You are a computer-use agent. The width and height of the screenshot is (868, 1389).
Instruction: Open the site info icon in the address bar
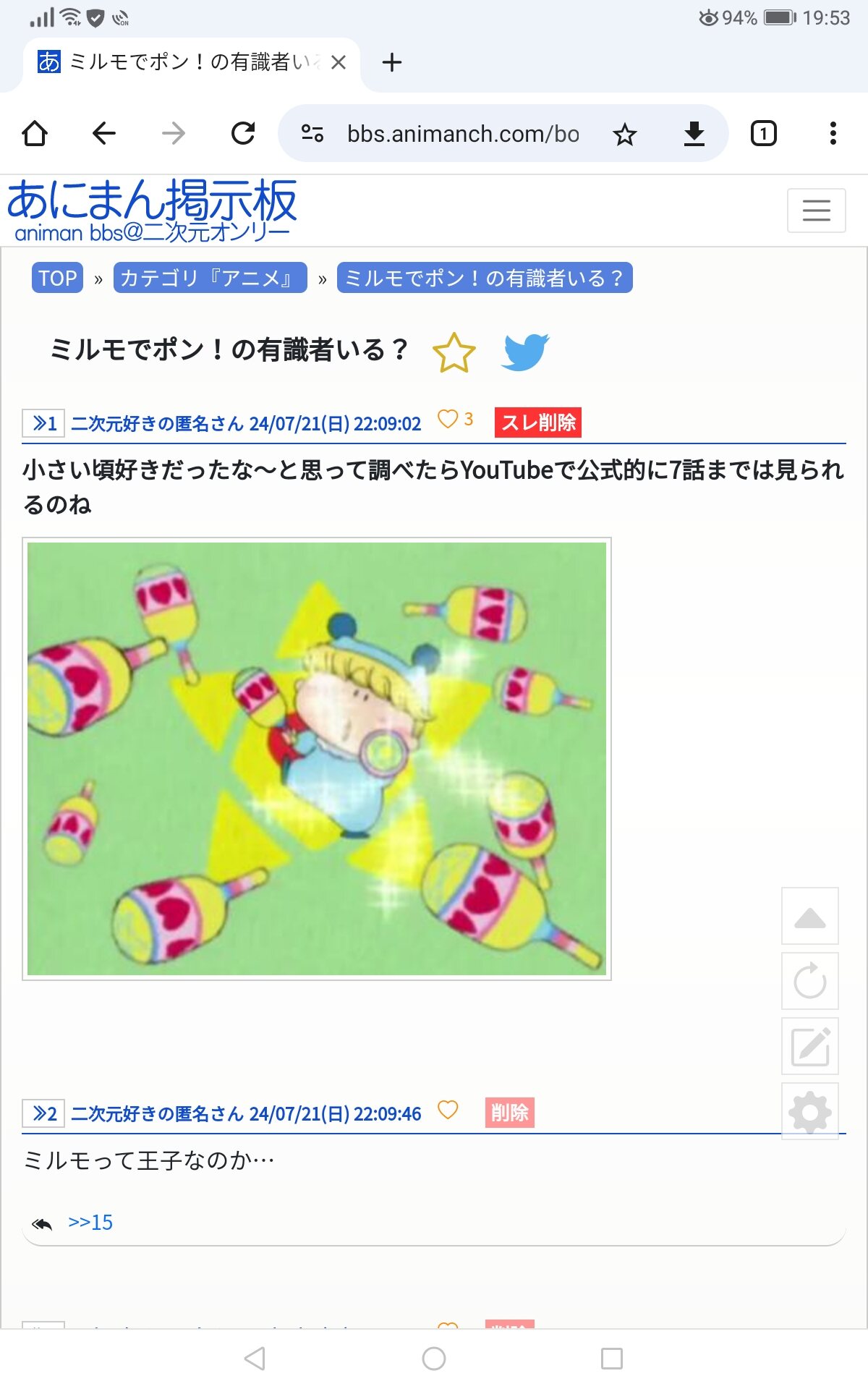[x=312, y=133]
